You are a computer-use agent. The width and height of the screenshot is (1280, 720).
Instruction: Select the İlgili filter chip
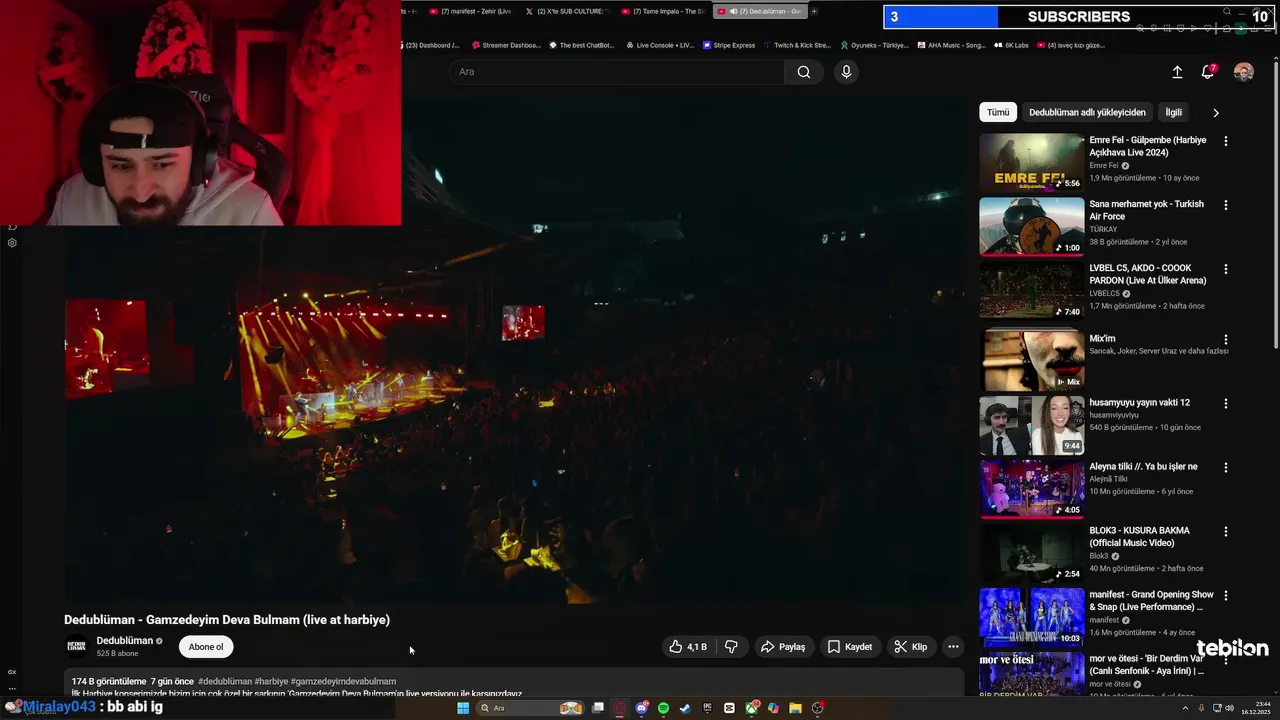(1173, 112)
